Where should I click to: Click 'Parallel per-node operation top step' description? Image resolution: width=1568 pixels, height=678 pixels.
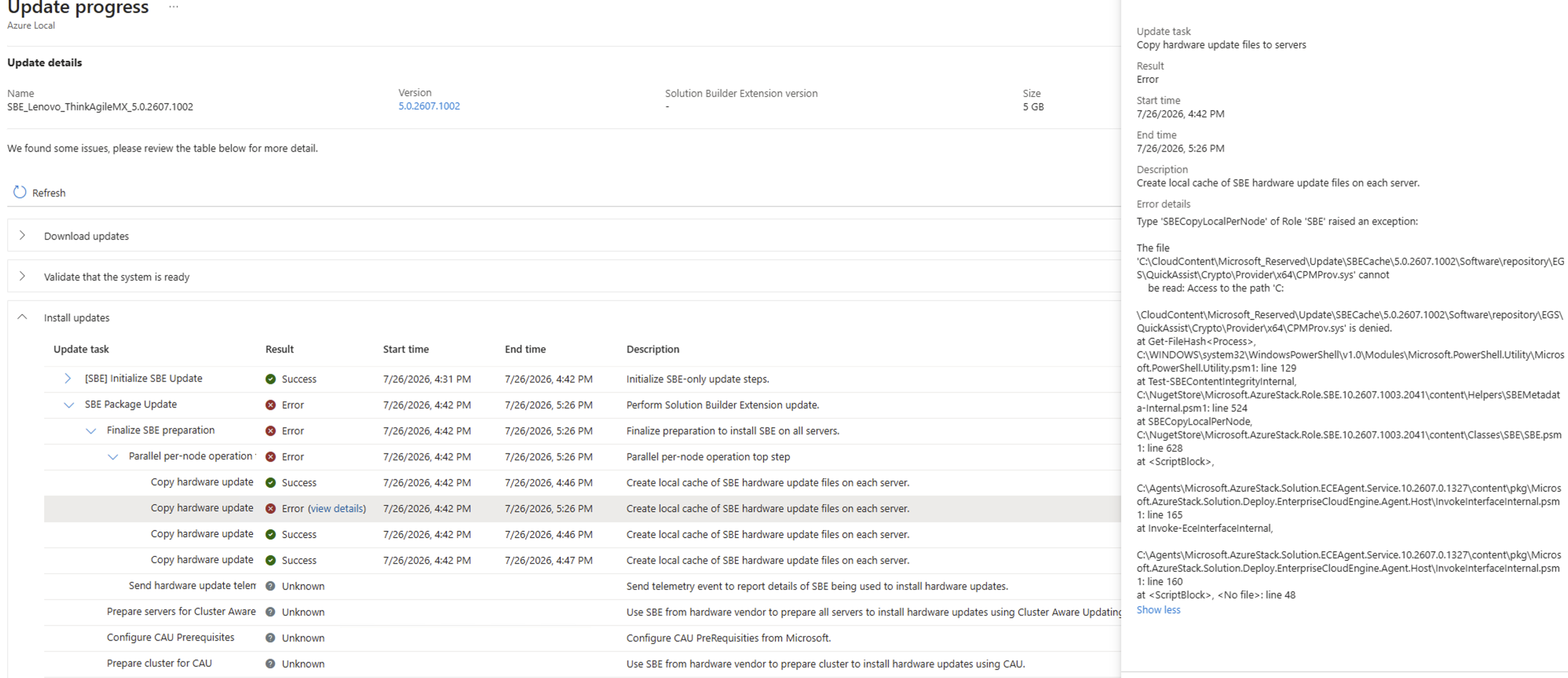point(708,457)
